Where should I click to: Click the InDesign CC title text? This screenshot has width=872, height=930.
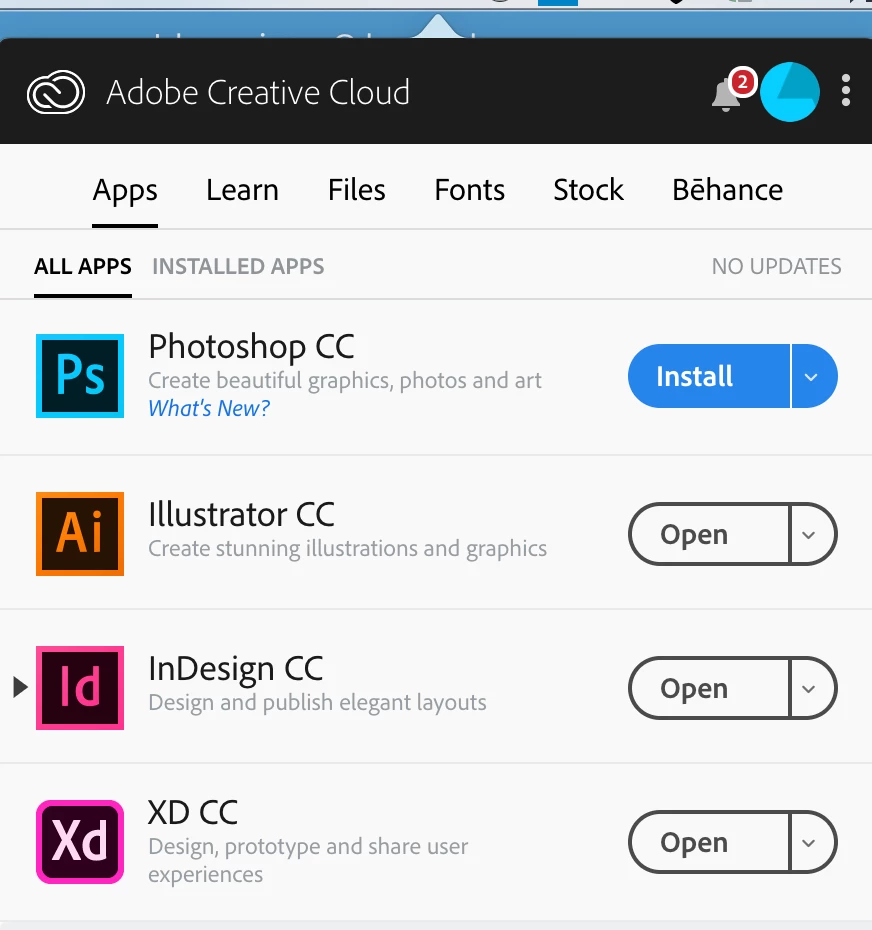[x=235, y=669]
